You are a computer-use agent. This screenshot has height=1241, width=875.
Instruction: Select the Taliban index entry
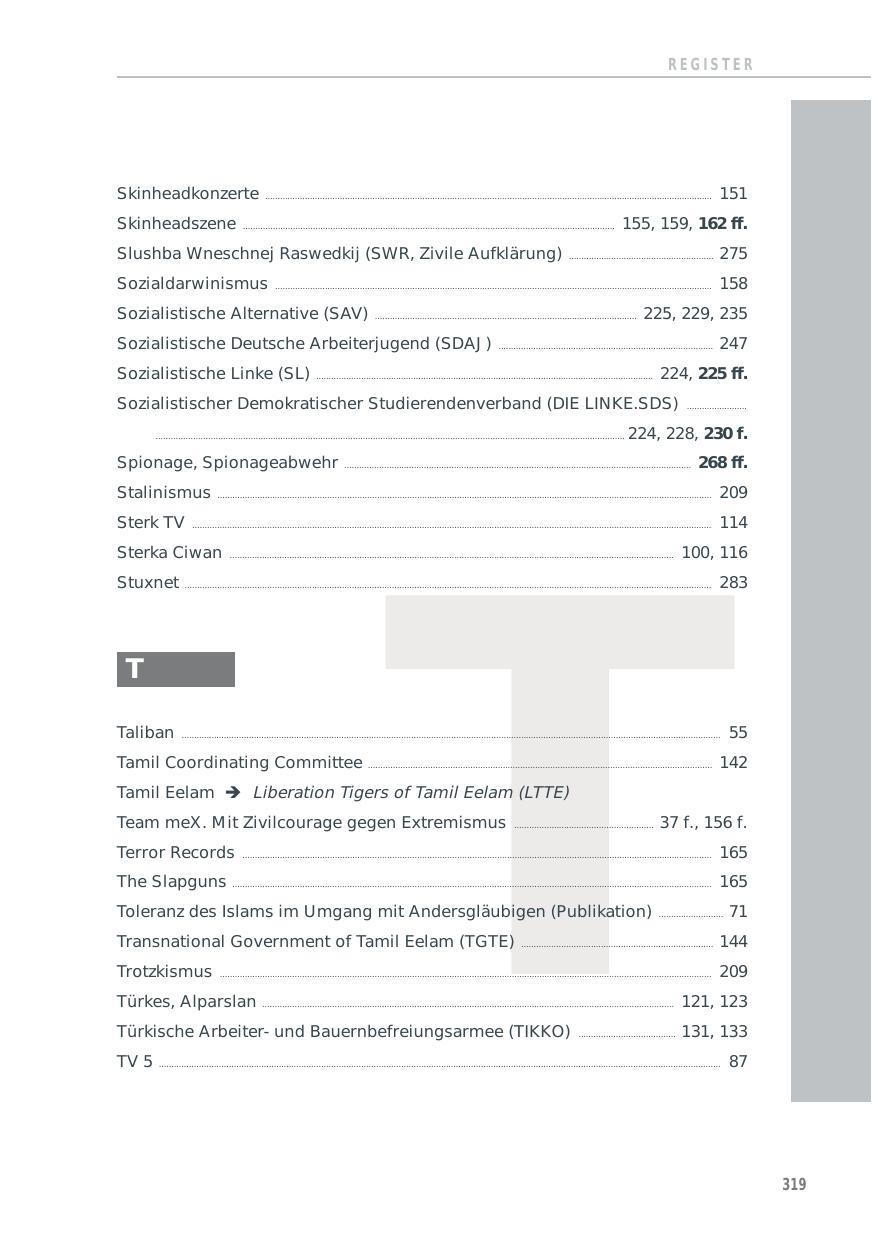click(x=145, y=732)
